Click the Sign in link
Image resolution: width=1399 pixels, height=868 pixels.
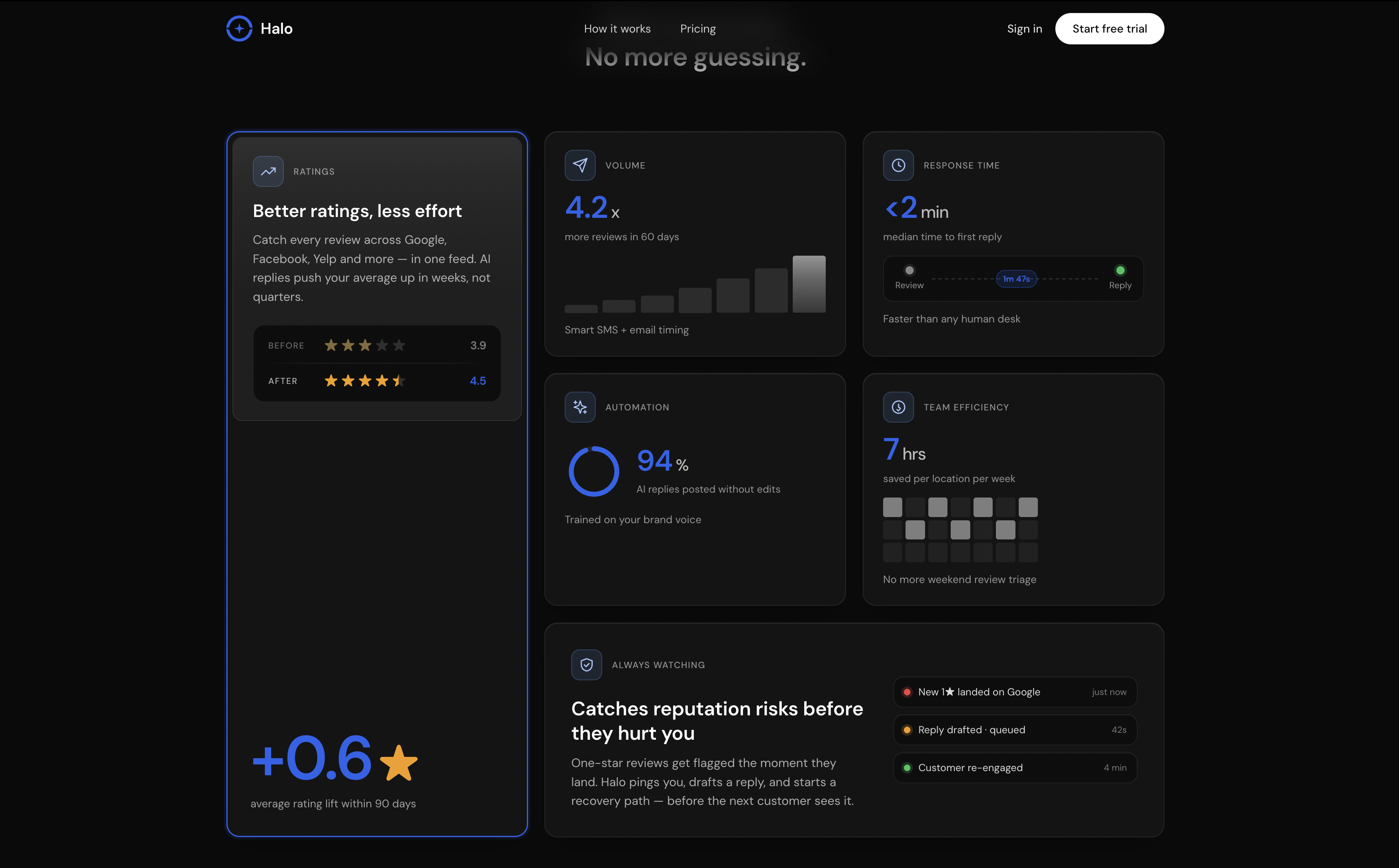click(x=1024, y=29)
